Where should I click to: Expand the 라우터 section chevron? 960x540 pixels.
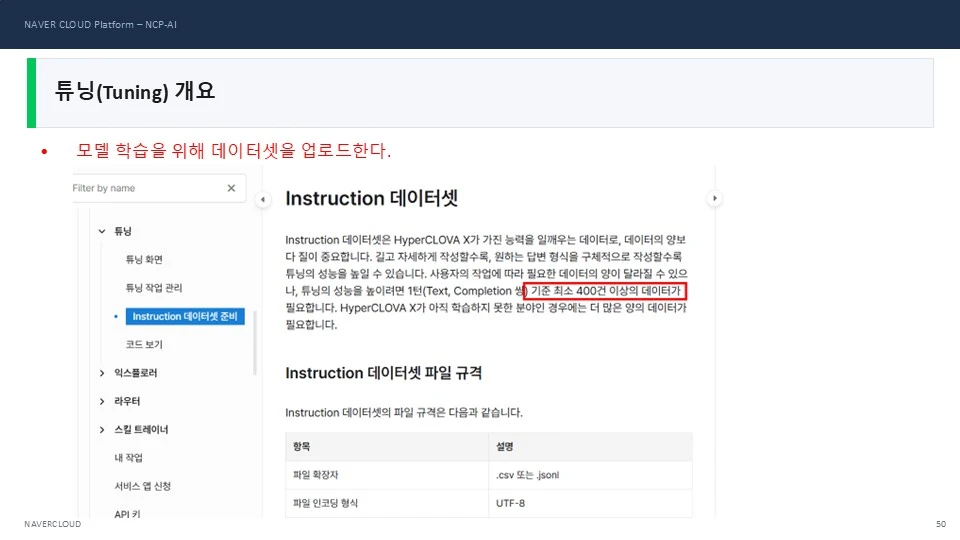point(102,401)
